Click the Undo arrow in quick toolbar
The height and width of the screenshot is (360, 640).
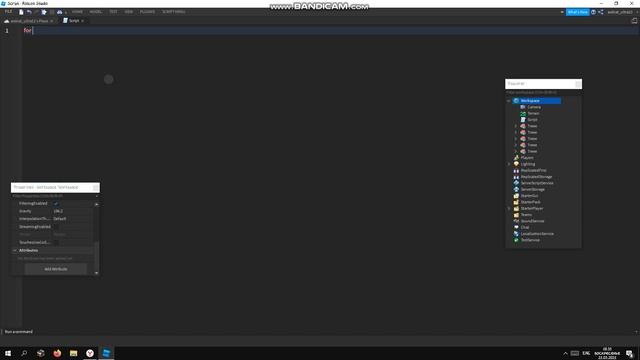(29, 12)
